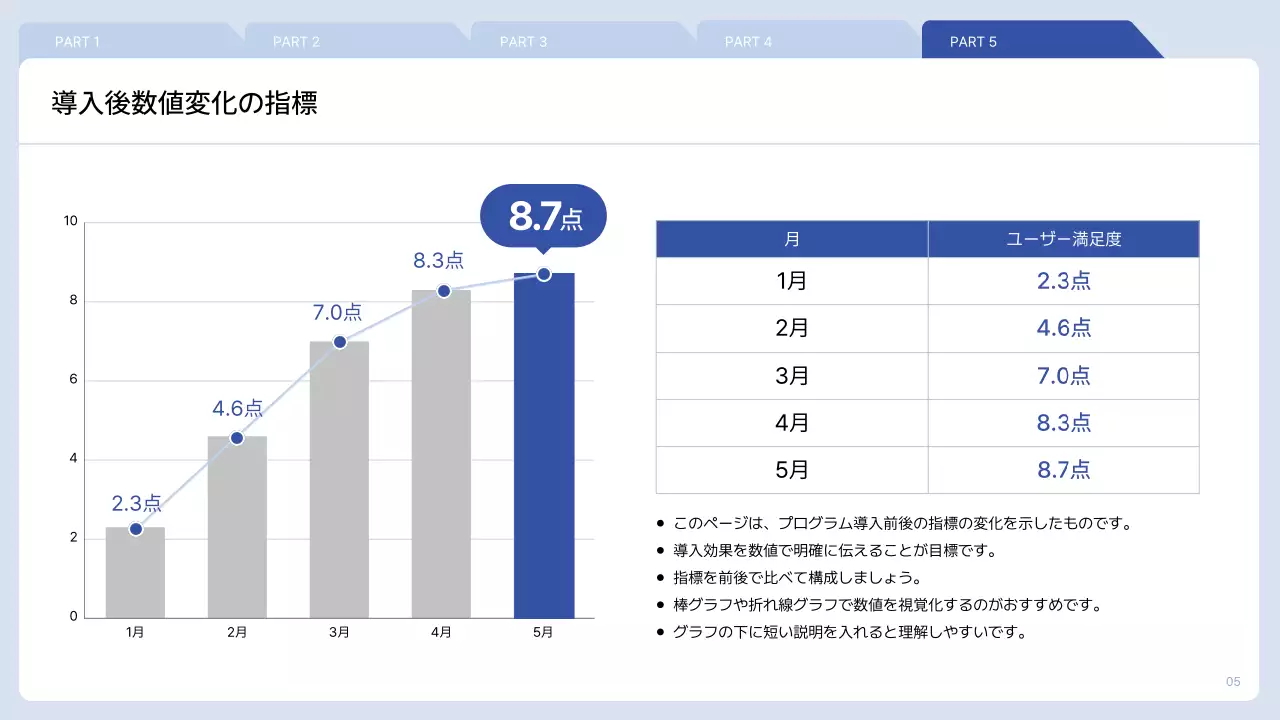Open the PART 3 tab

pos(524,41)
